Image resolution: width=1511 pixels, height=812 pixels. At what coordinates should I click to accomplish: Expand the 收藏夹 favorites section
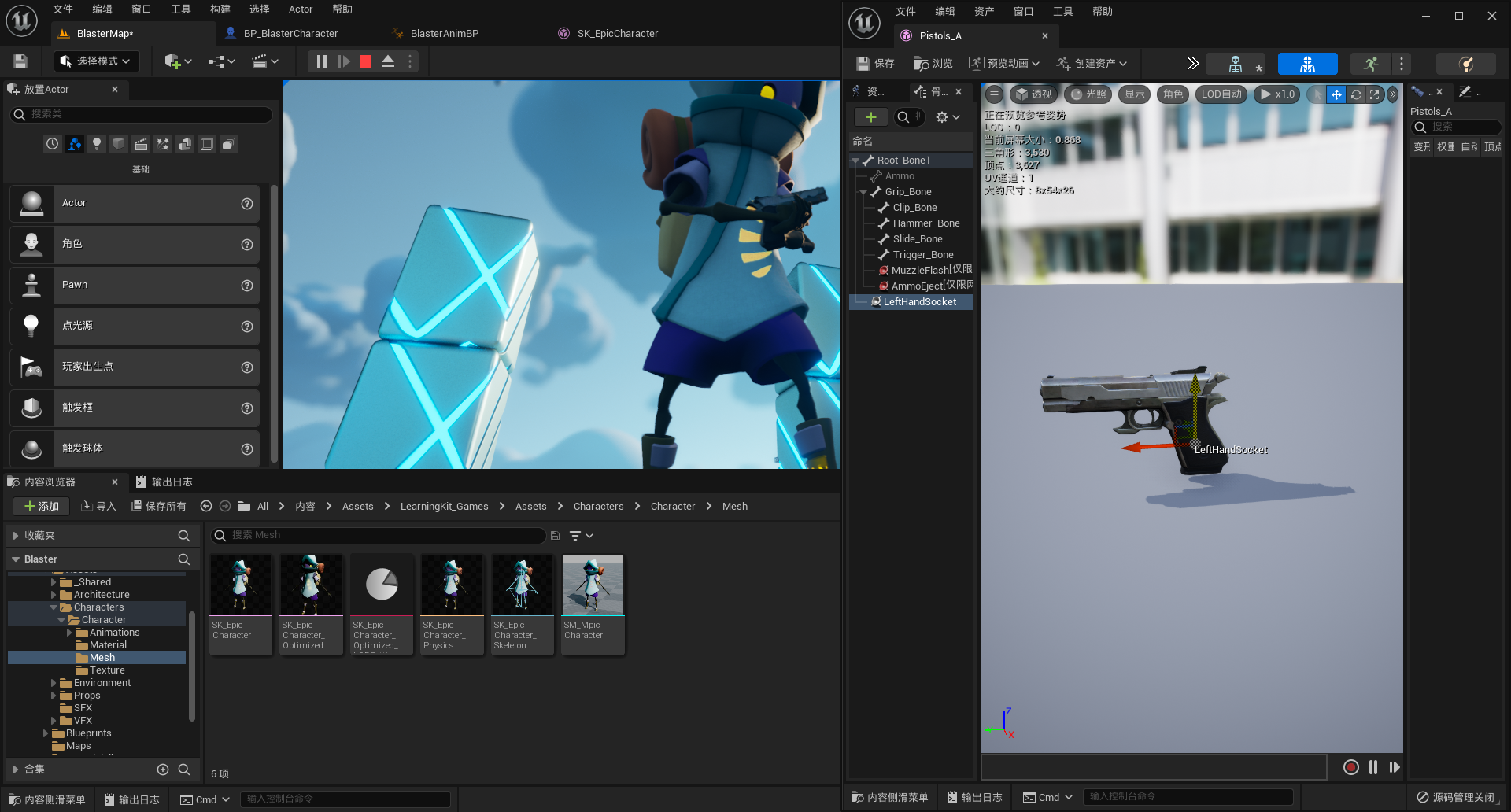click(16, 536)
